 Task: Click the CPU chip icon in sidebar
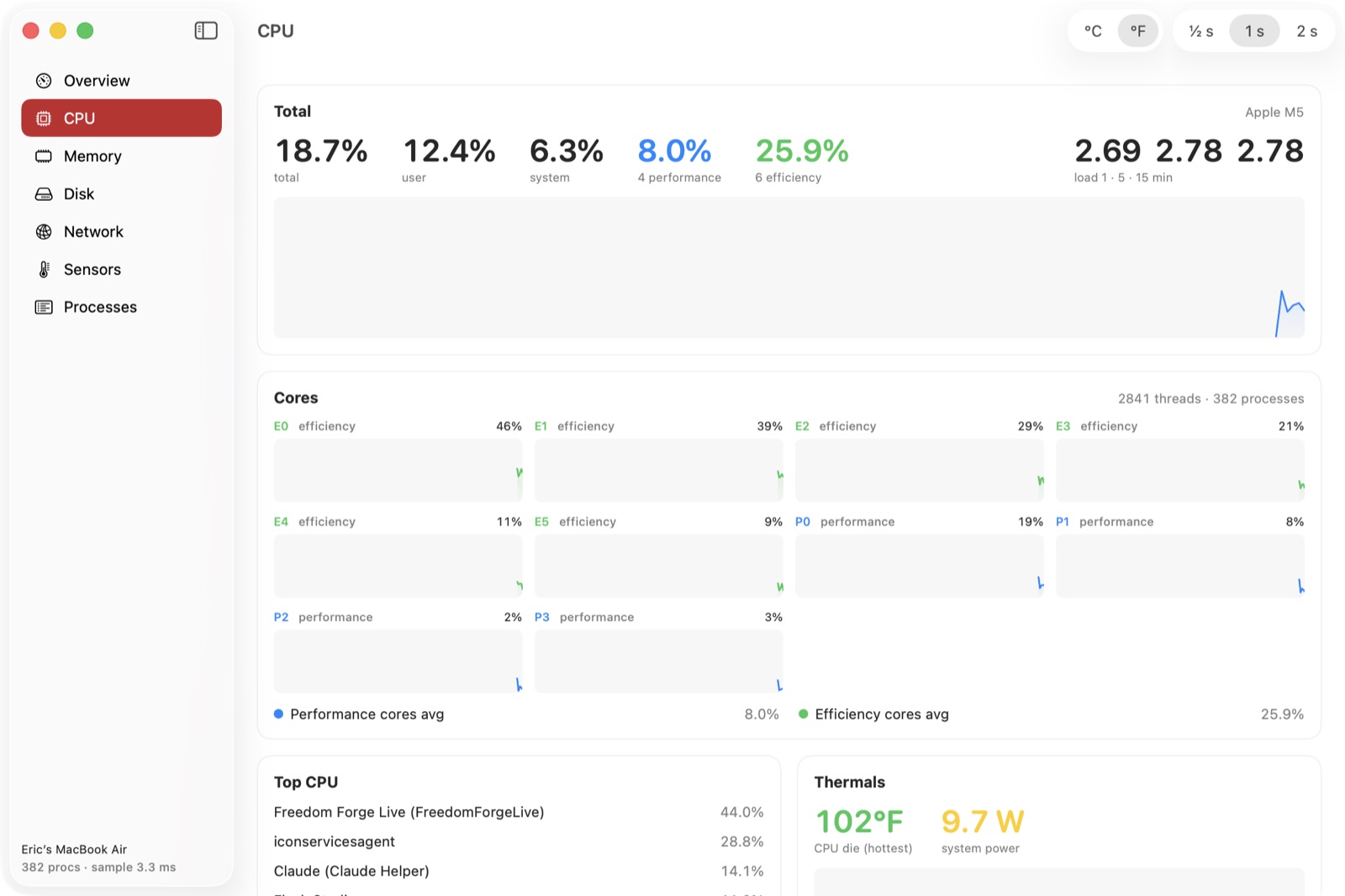pyautogui.click(x=44, y=119)
